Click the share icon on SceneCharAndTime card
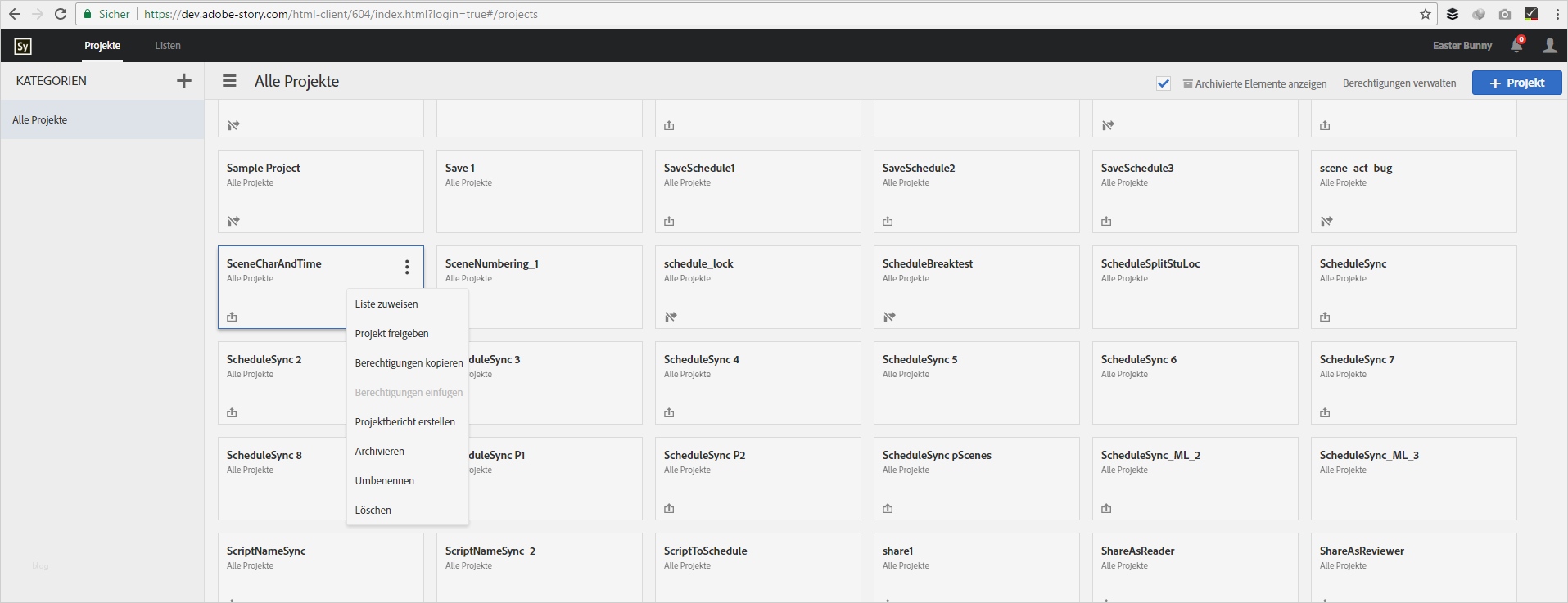1568x603 pixels. point(232,317)
